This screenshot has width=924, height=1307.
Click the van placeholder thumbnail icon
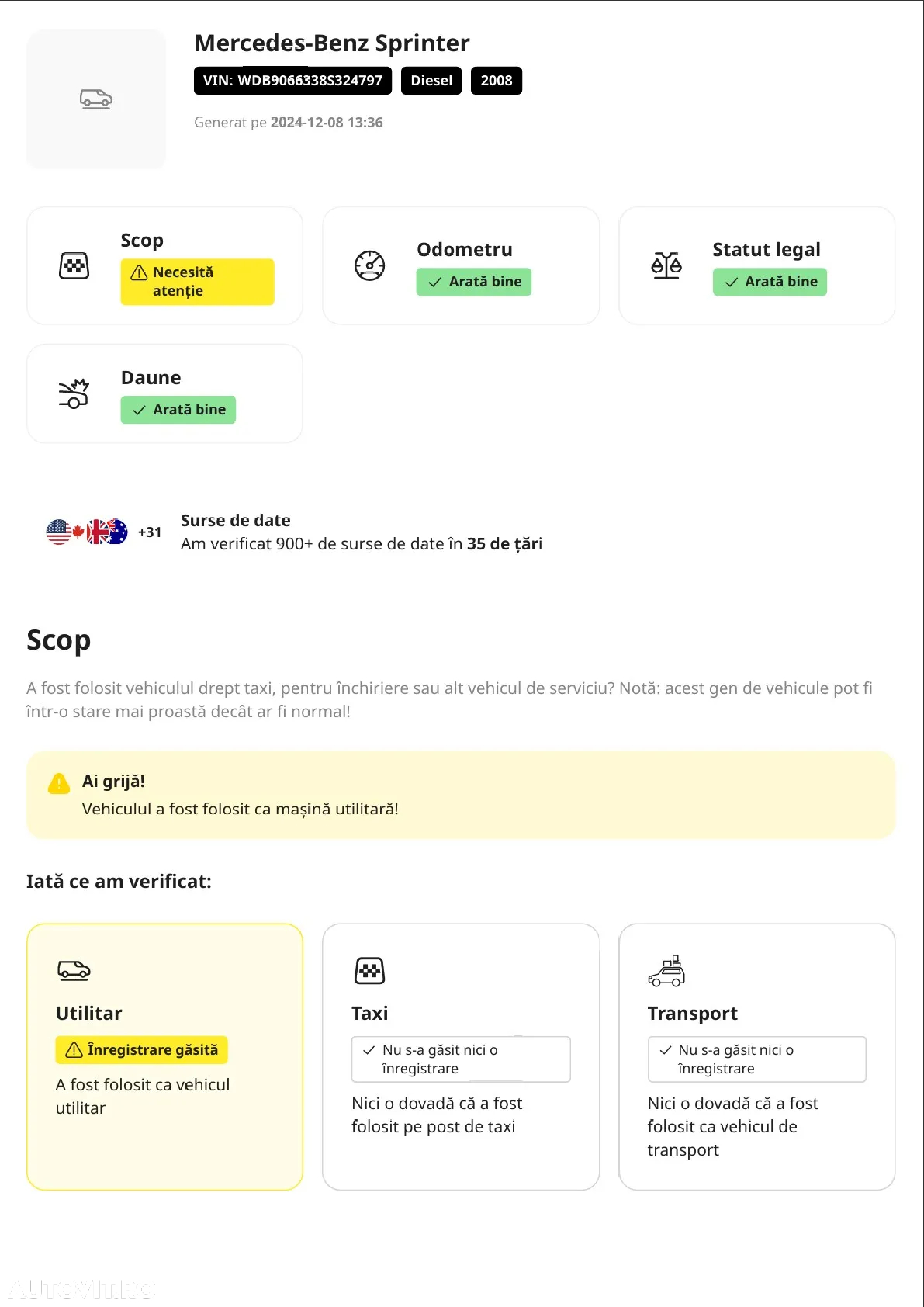pyautogui.click(x=96, y=99)
